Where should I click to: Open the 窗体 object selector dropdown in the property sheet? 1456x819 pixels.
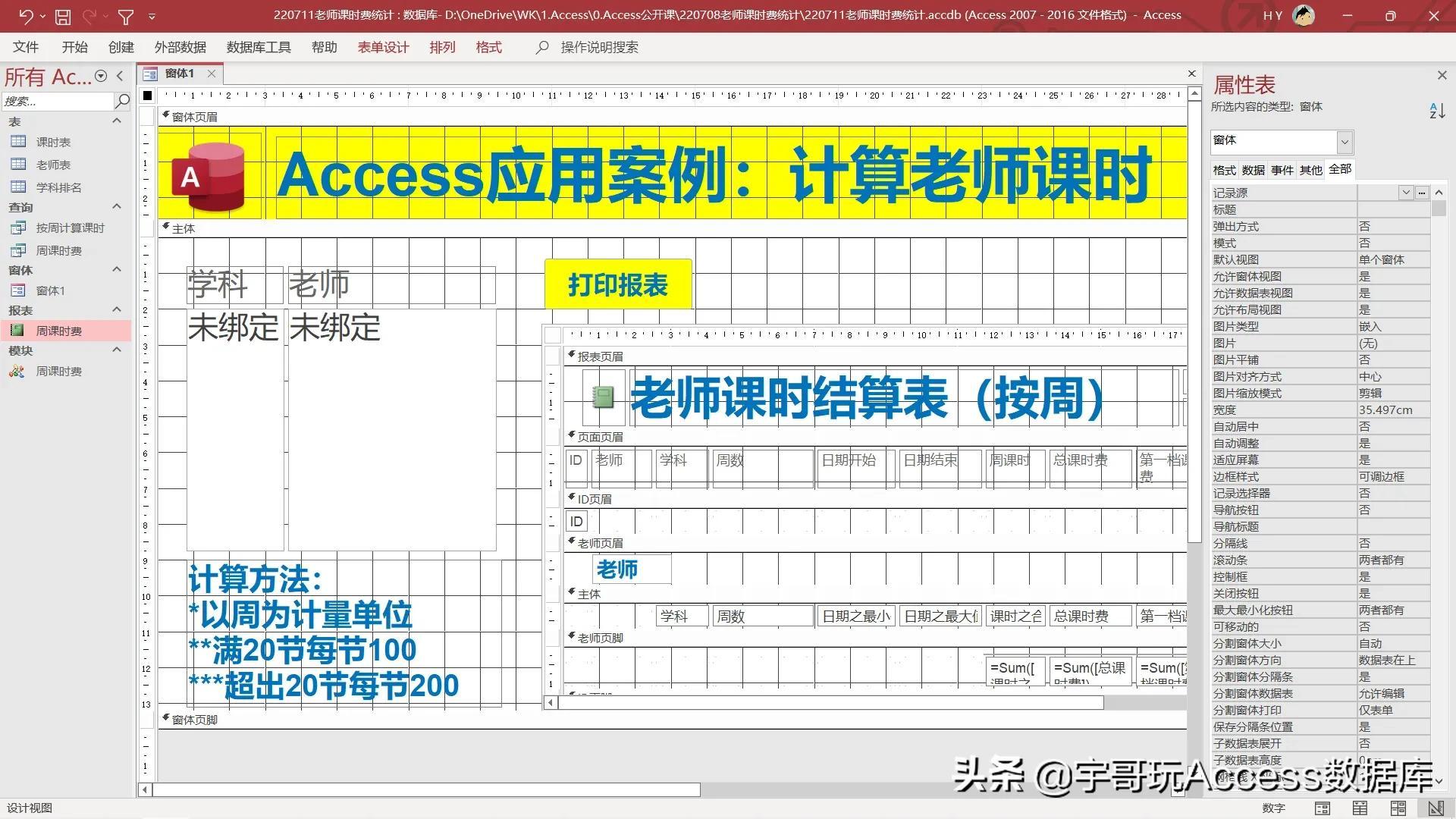[1345, 141]
